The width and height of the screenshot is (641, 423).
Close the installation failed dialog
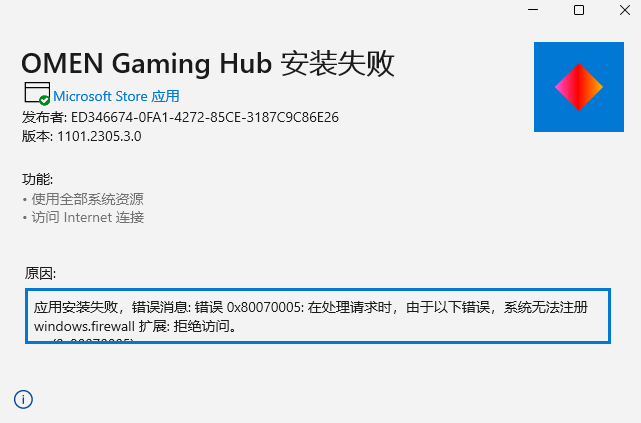625,10
